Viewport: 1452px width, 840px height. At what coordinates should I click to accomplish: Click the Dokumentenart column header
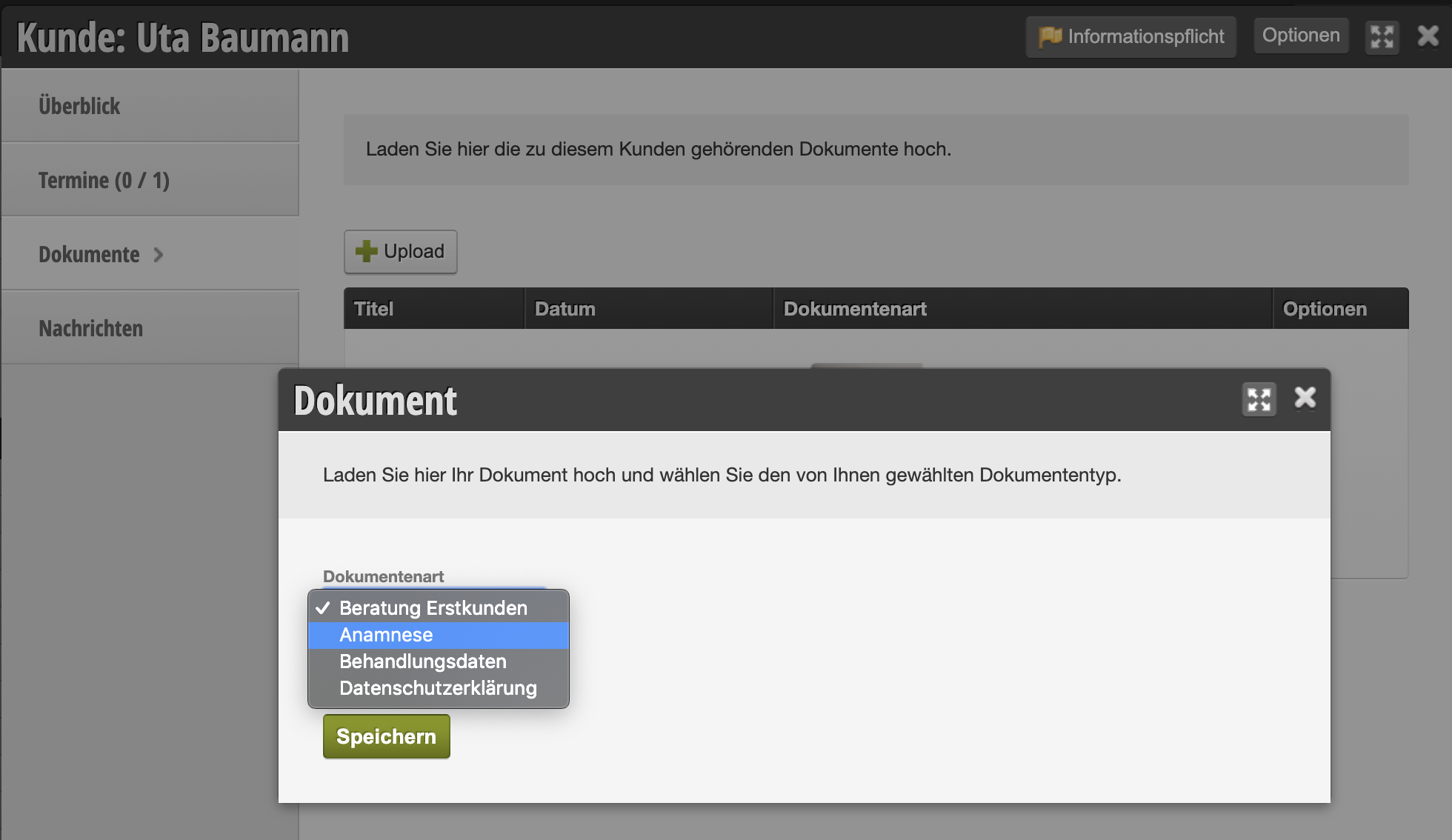pos(1023,309)
